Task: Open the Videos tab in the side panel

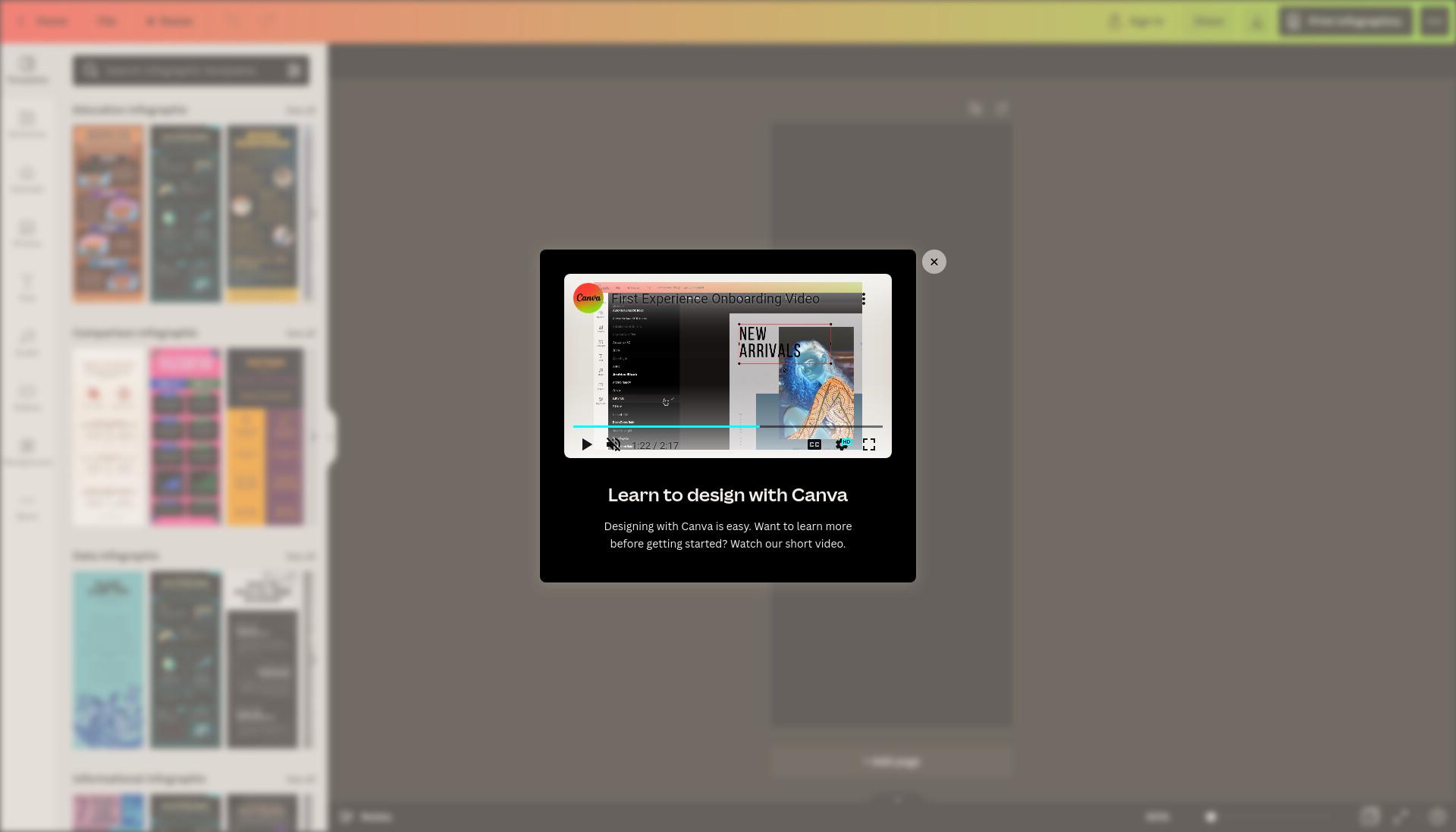Action: 27,397
